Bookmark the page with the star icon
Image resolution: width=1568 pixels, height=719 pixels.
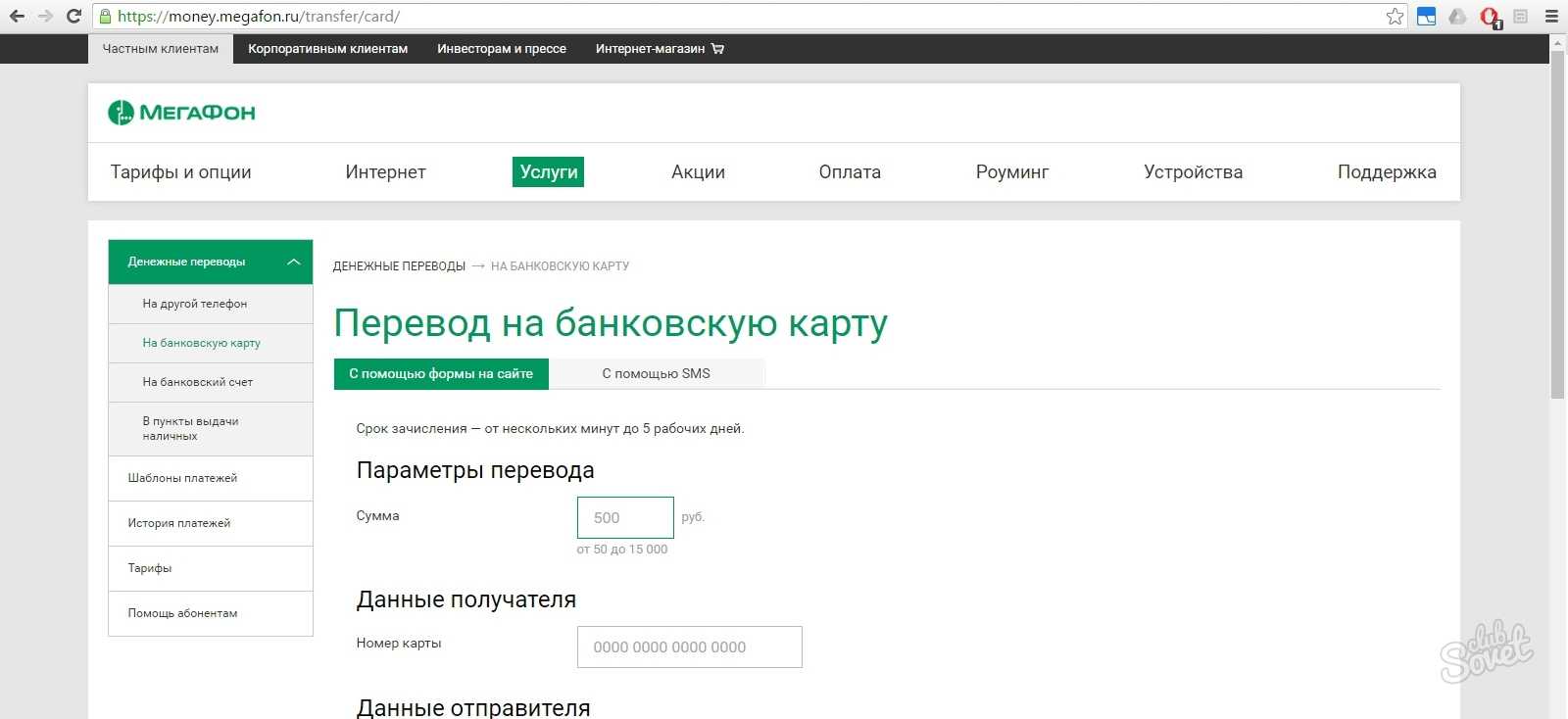1395,16
